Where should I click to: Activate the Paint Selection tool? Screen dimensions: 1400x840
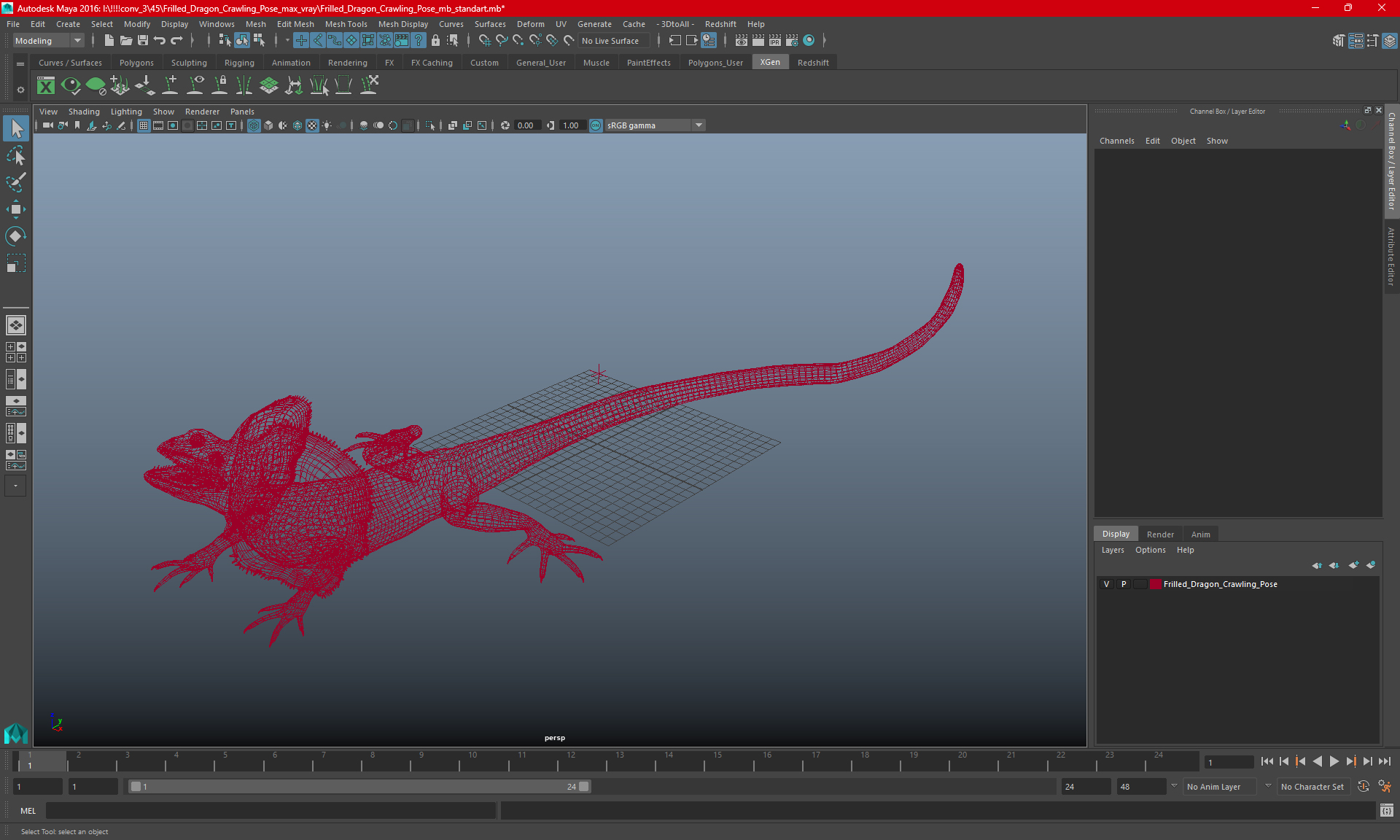pos(16,182)
